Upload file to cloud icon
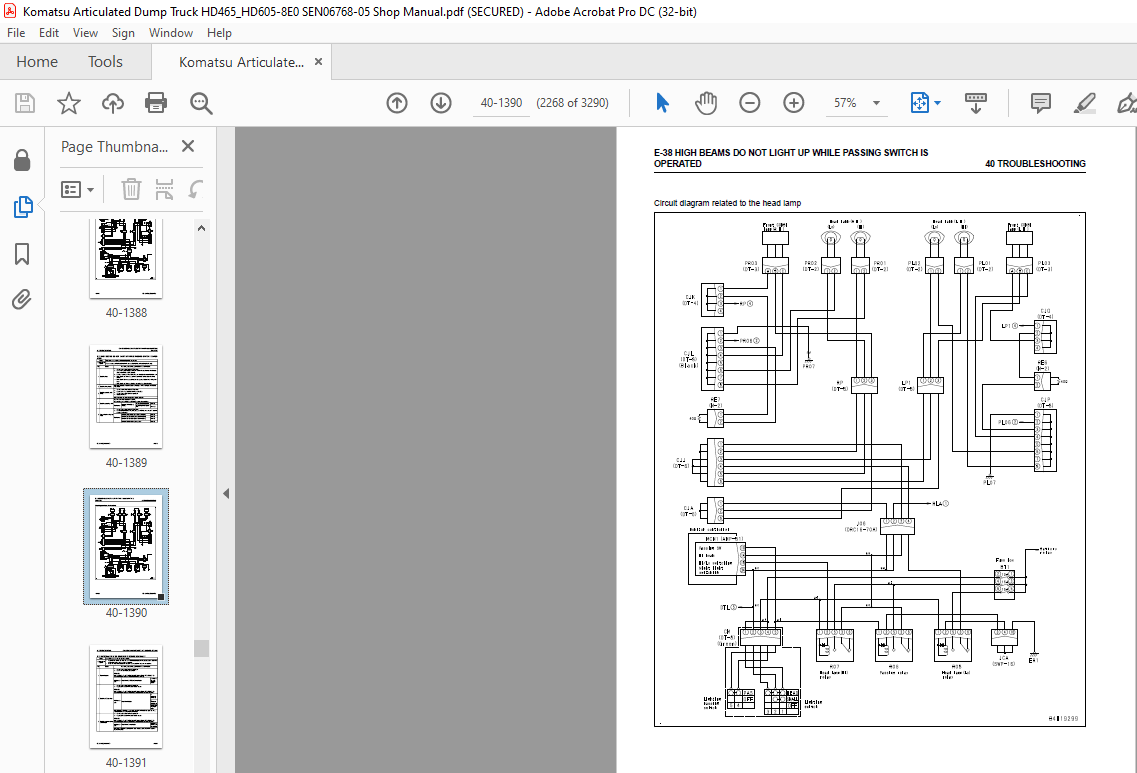This screenshot has width=1137, height=773. pos(112,103)
